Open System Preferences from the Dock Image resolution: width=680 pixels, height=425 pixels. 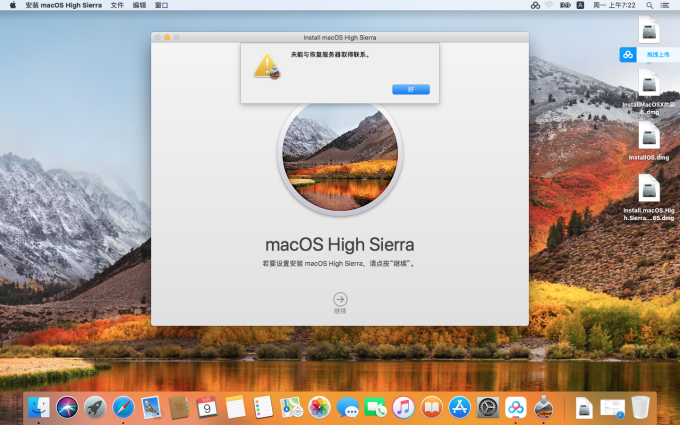point(488,408)
